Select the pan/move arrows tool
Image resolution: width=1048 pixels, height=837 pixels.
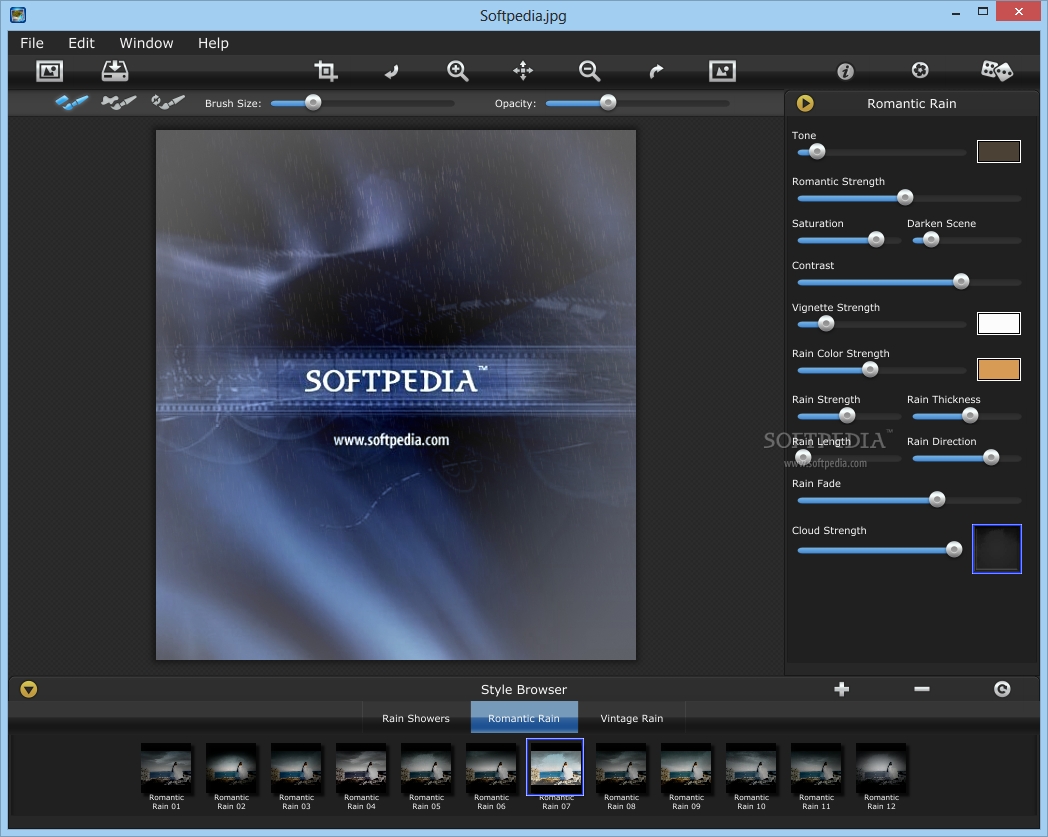pos(523,71)
